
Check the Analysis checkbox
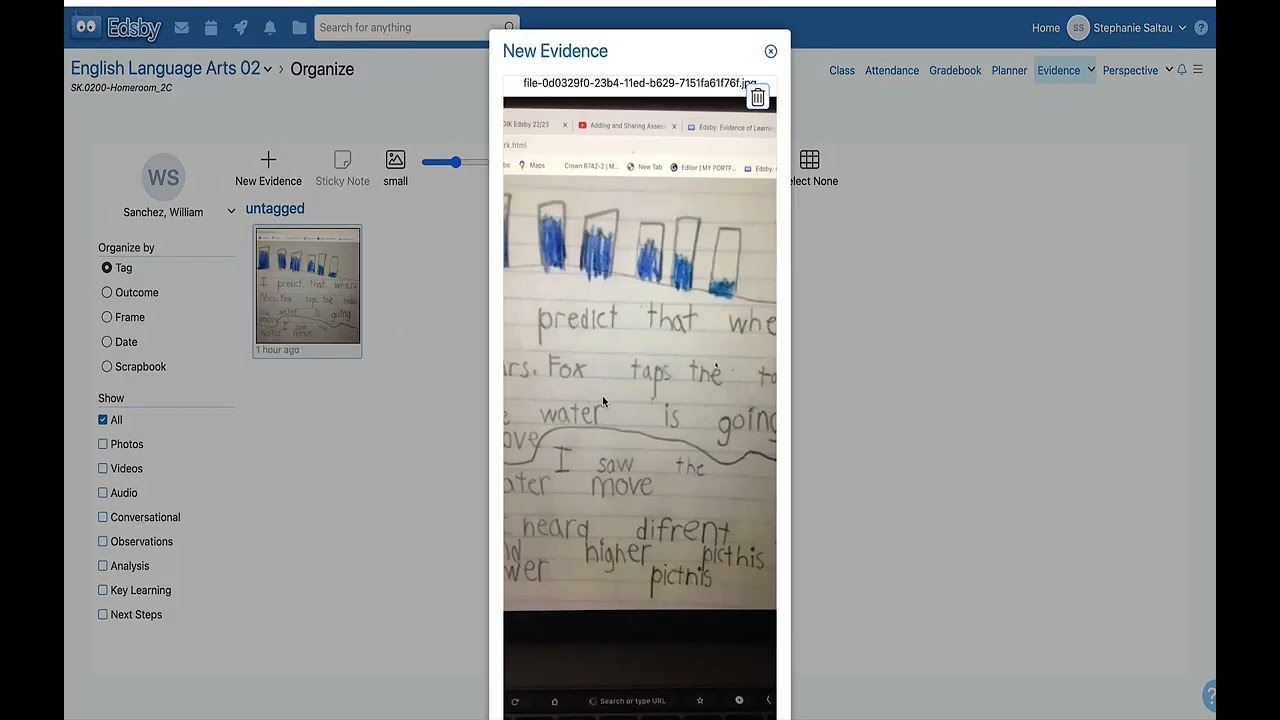(x=103, y=566)
